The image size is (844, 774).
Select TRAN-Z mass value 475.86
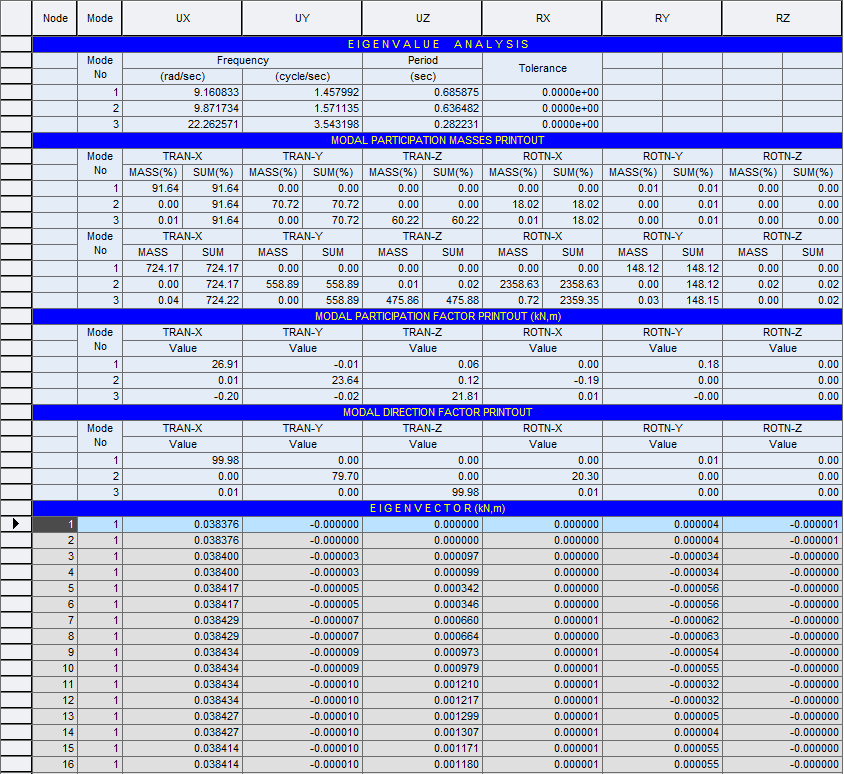coord(393,300)
